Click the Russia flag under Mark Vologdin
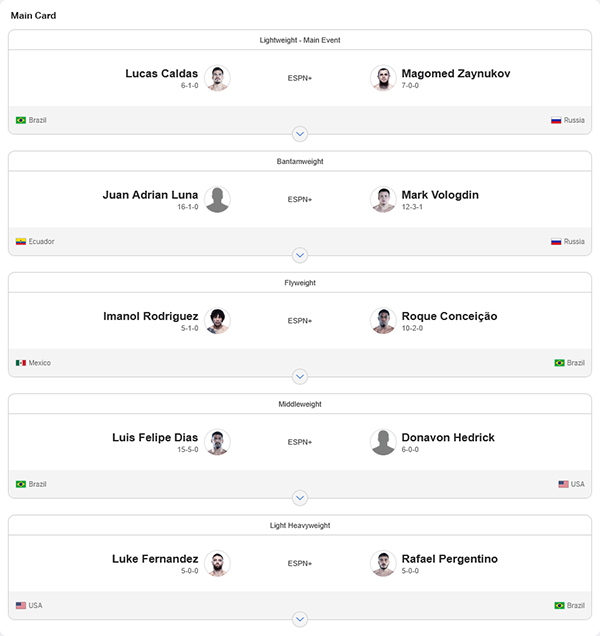The width and height of the screenshot is (600, 636). point(556,241)
